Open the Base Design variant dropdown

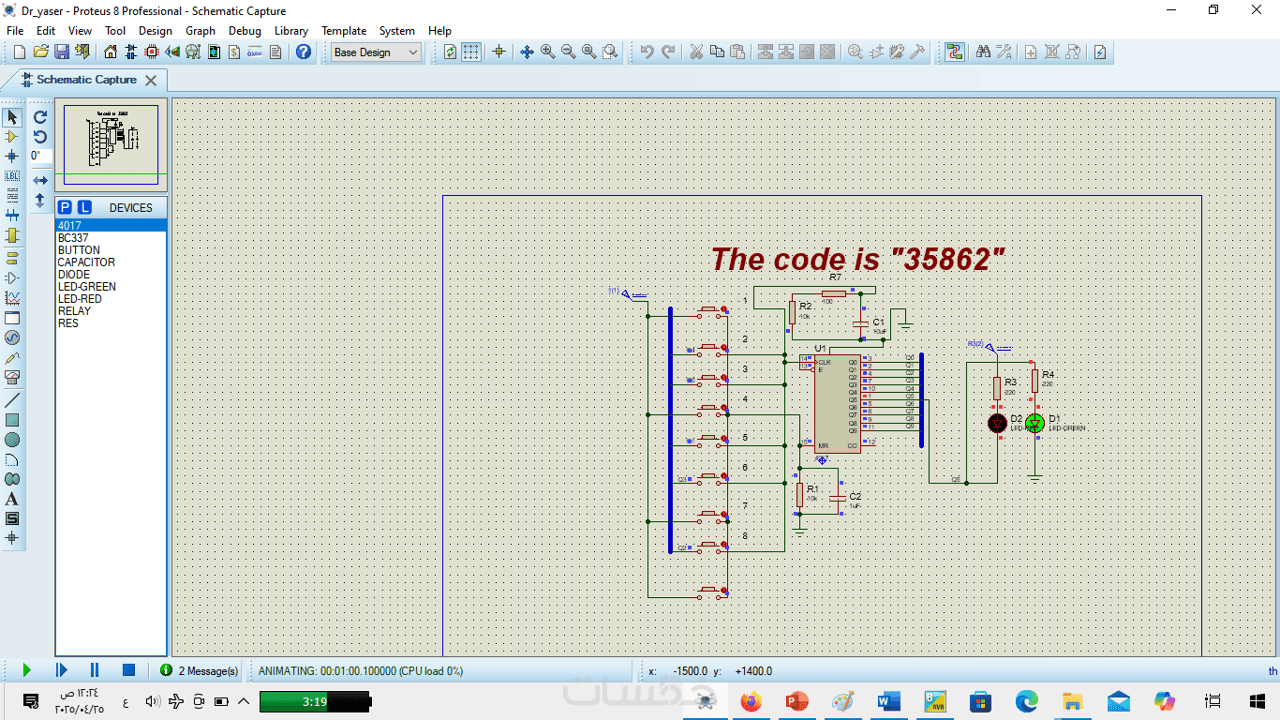(x=376, y=52)
